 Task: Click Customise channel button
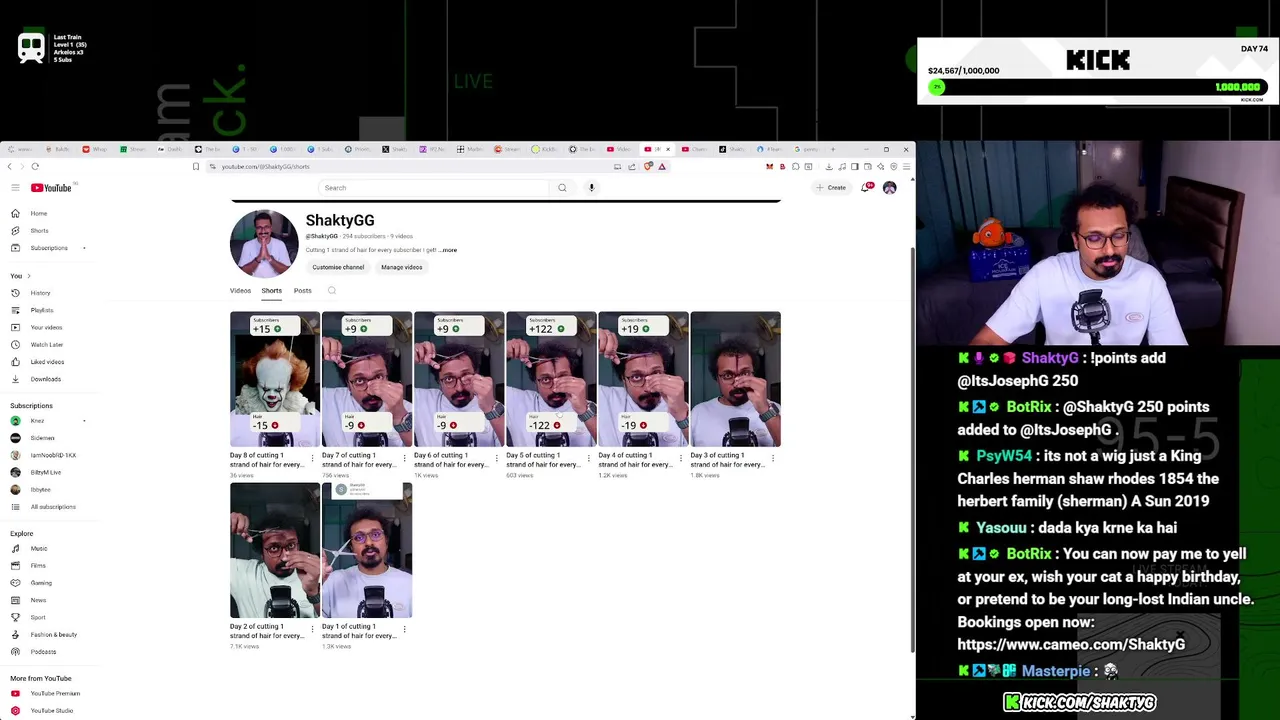tap(338, 267)
